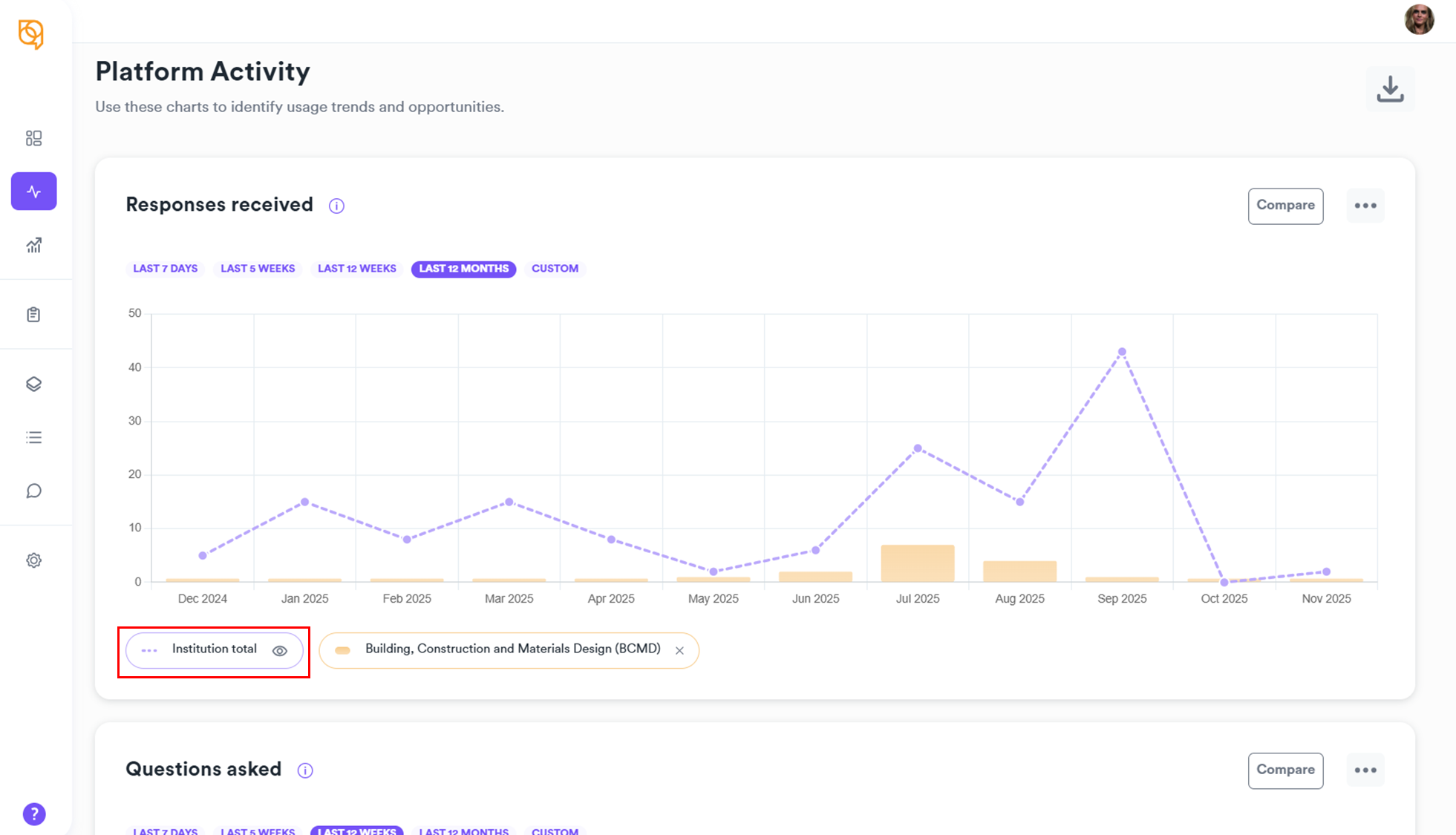Open more options menu for Responses received
The width and height of the screenshot is (1456, 835).
point(1365,206)
